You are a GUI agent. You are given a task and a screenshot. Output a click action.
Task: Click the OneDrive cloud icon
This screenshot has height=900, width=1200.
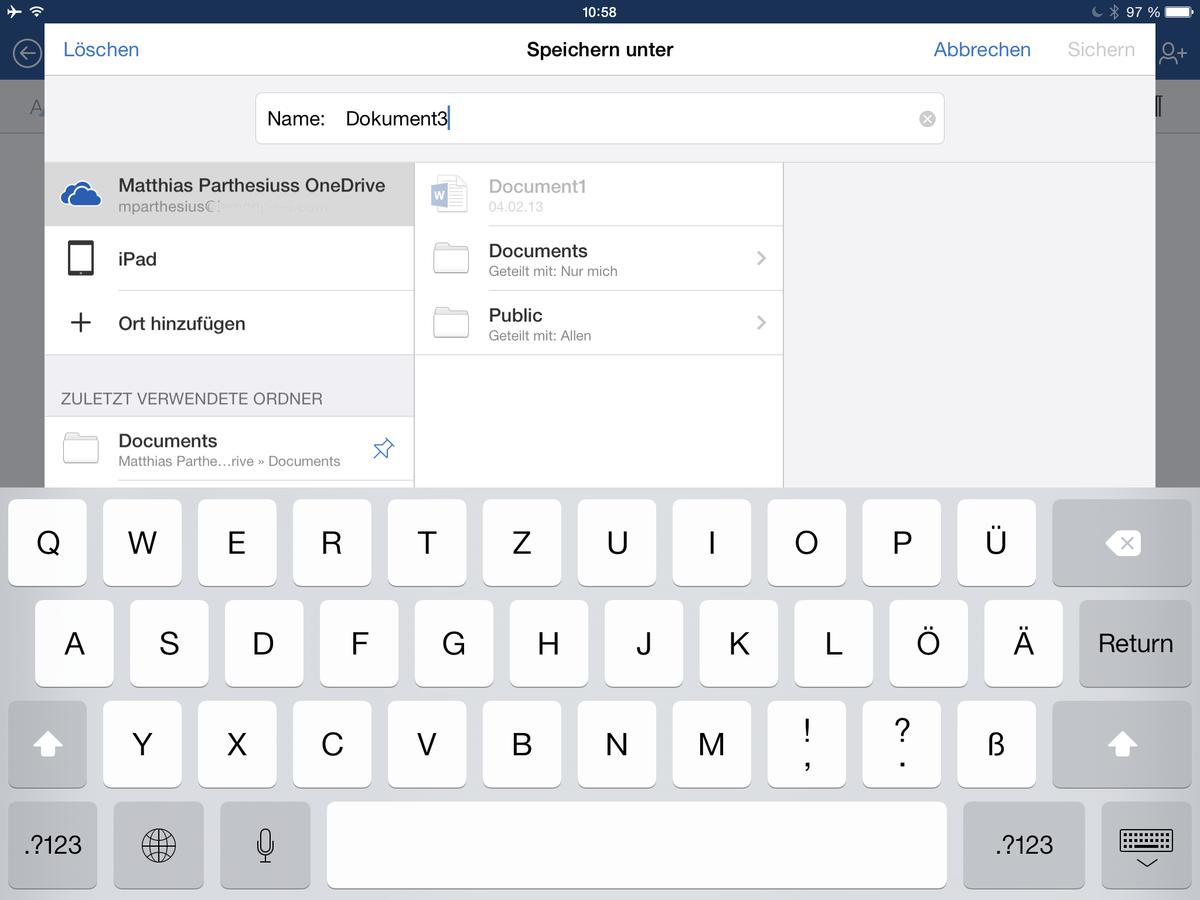pos(81,194)
